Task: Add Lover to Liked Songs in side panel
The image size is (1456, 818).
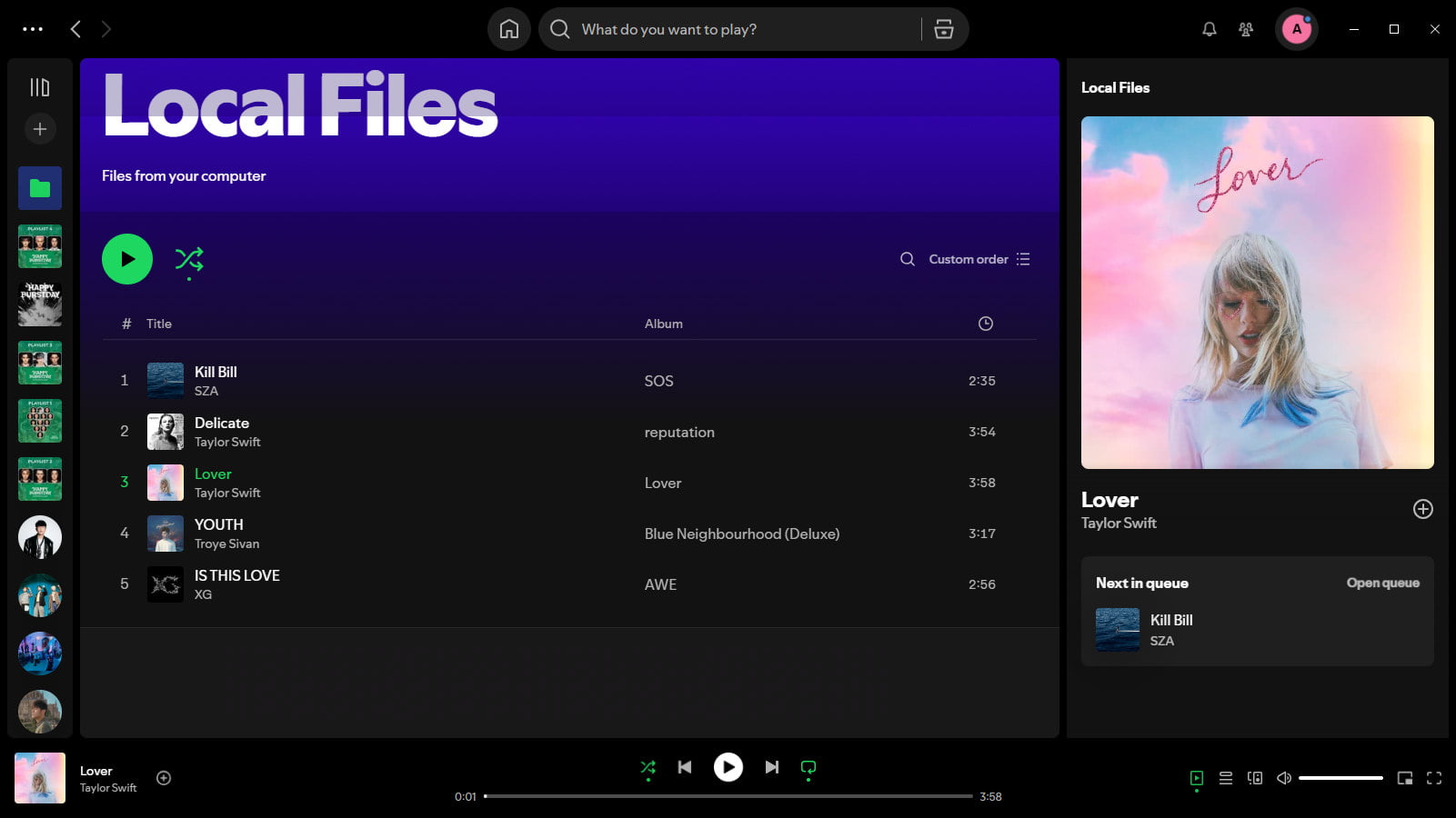Action: click(1423, 509)
